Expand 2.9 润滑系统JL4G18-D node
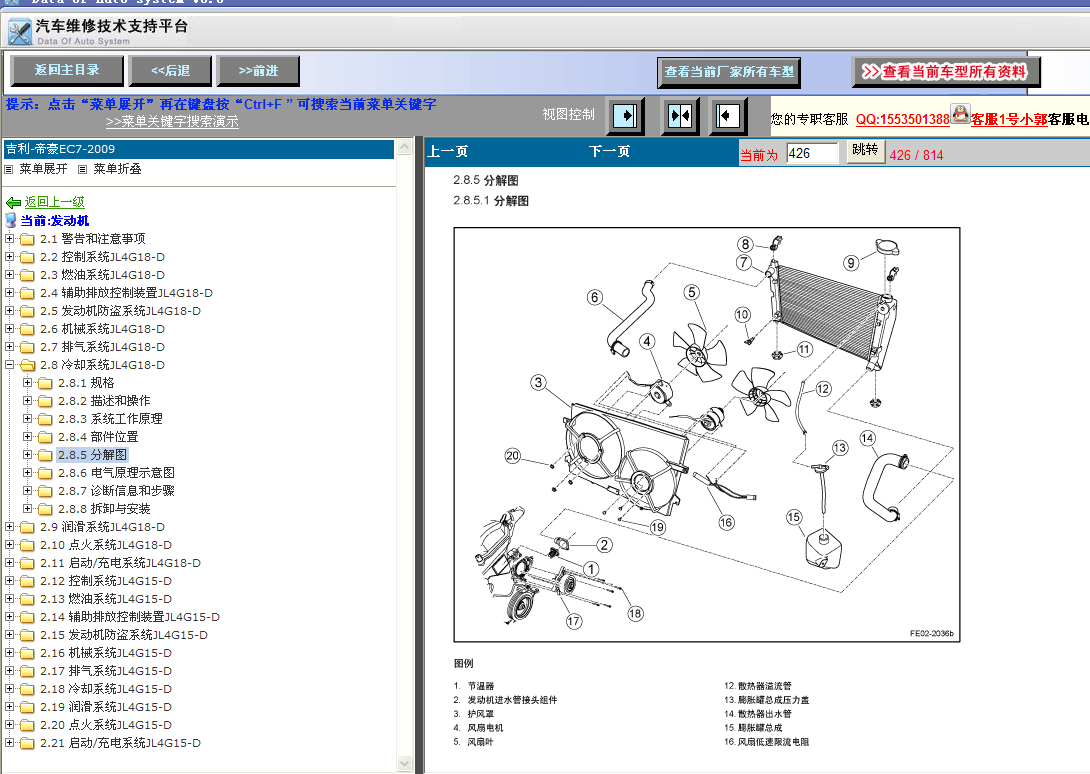The height and width of the screenshot is (774, 1090). click(x=10, y=526)
